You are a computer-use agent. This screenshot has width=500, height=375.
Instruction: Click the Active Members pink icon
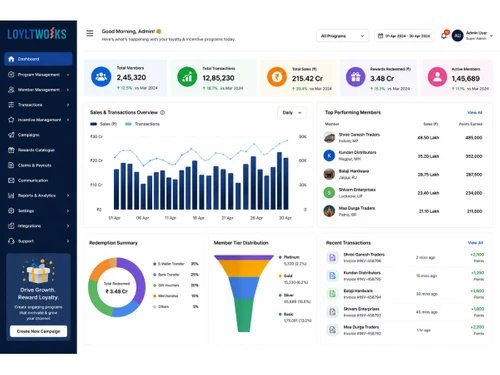click(x=437, y=77)
